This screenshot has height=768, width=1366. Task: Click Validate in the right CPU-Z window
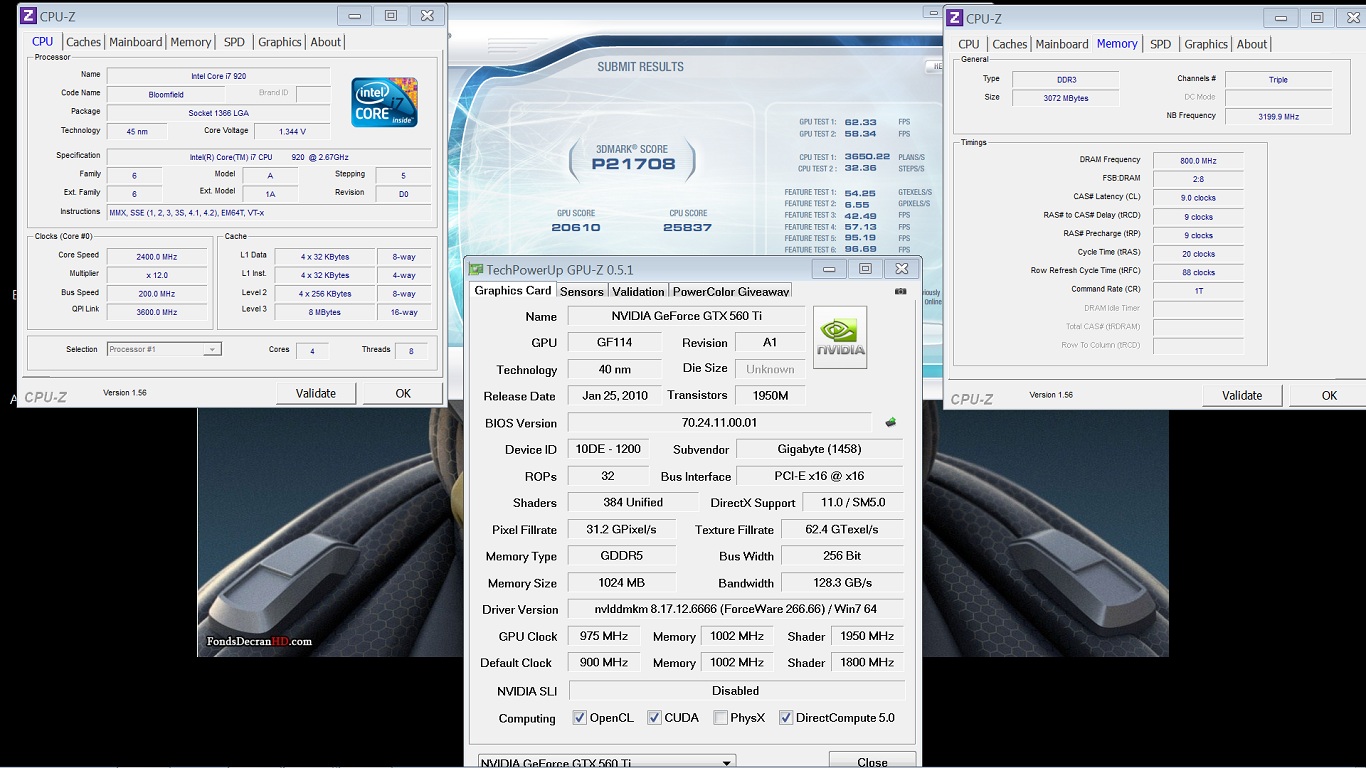pyautogui.click(x=1242, y=395)
